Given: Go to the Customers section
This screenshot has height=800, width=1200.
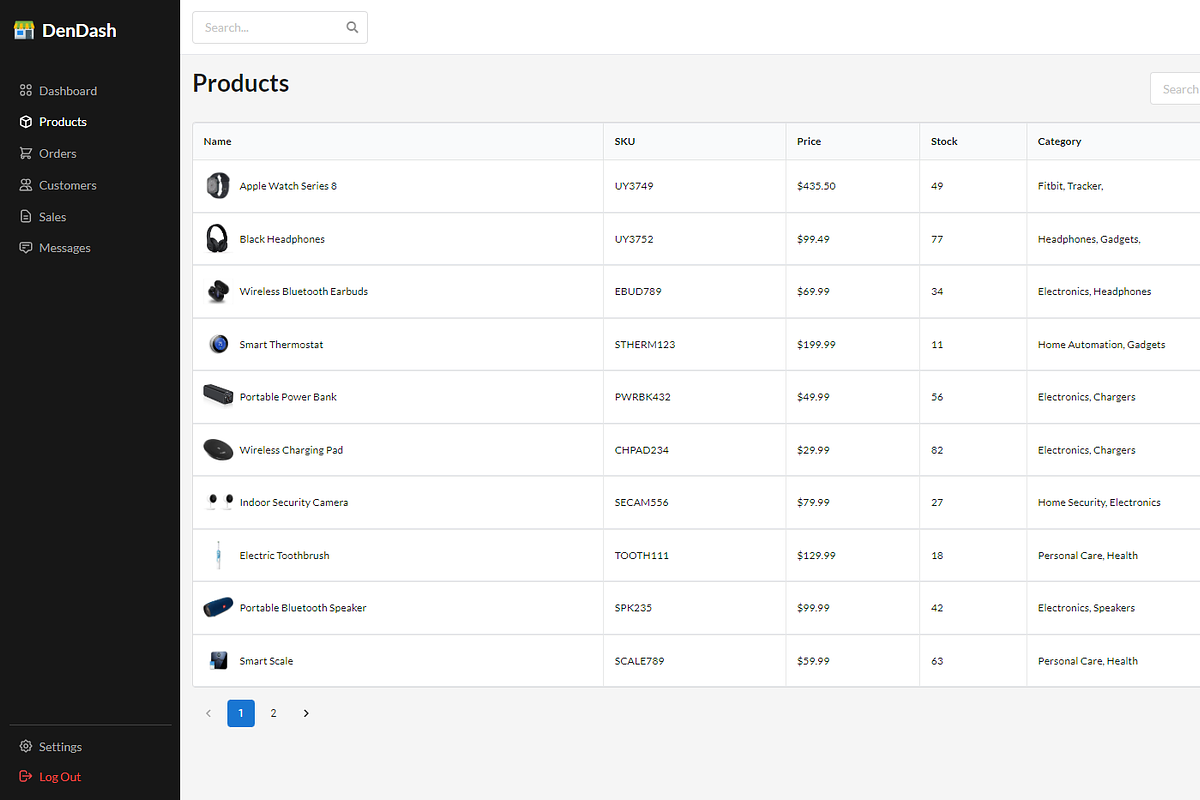Looking at the screenshot, I should tap(68, 185).
